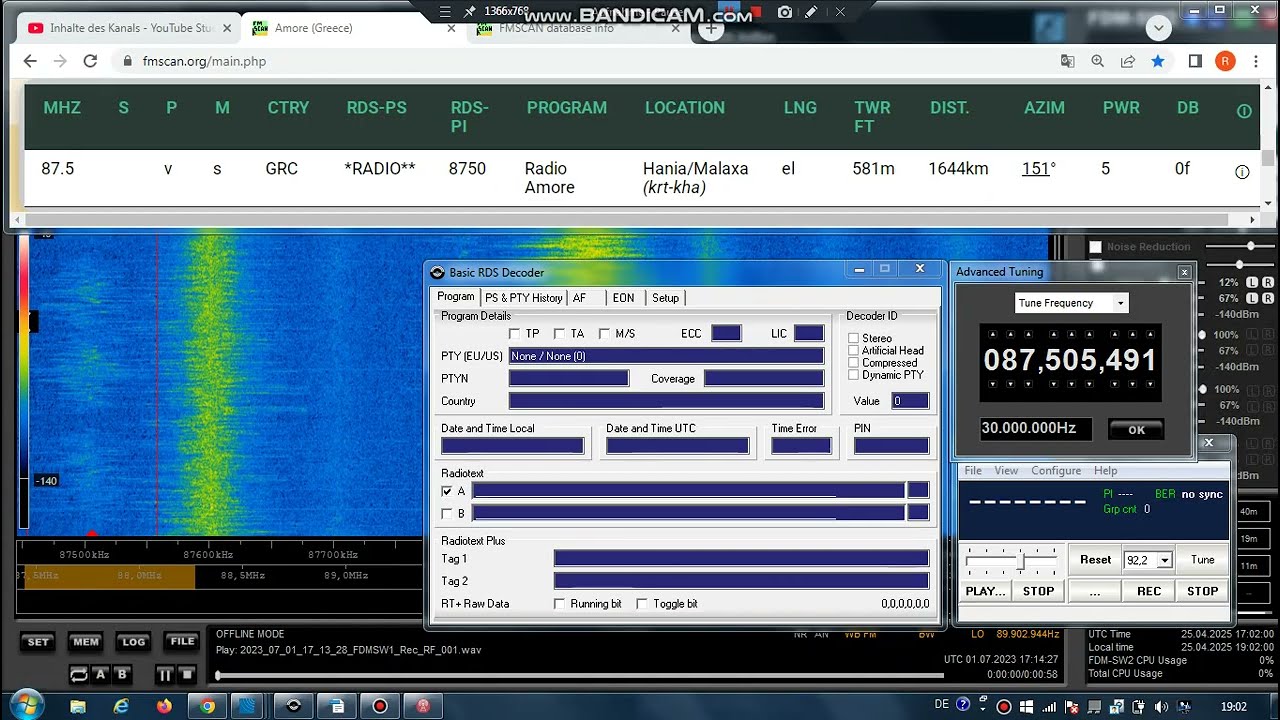Increase the rightmost digit of tune frequency
Screen dimensions: 1280x720
coord(1149,335)
